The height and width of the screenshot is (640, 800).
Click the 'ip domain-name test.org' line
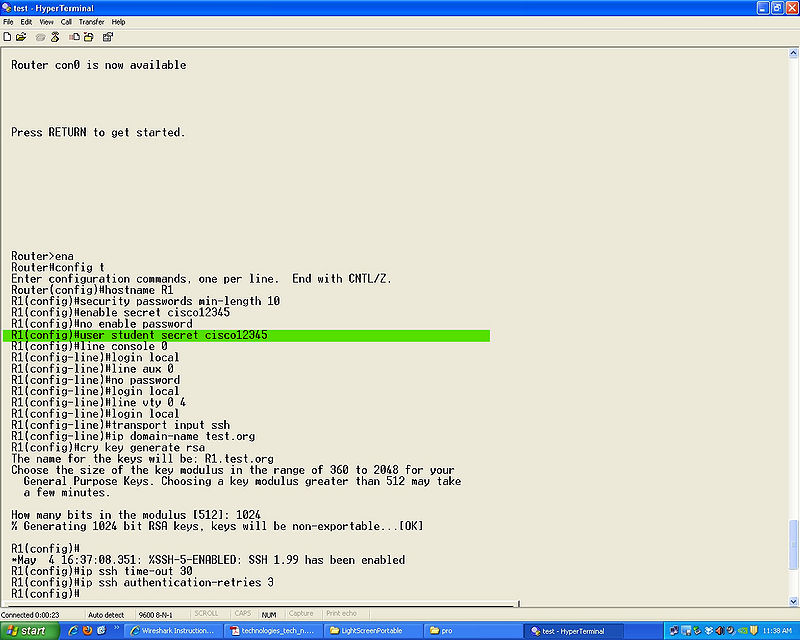(x=133, y=436)
